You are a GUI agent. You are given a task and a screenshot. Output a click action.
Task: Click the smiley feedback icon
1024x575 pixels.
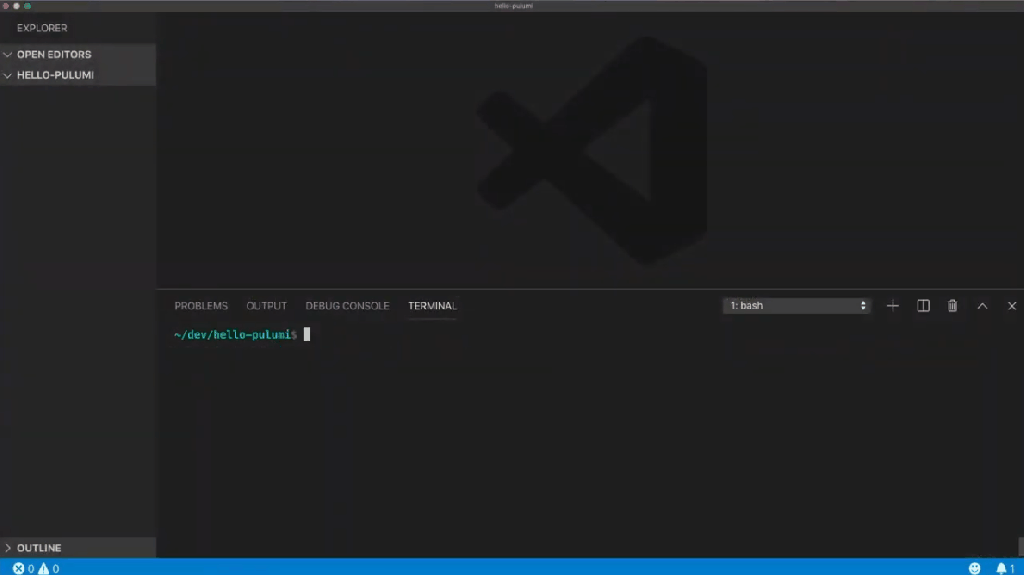coord(975,568)
